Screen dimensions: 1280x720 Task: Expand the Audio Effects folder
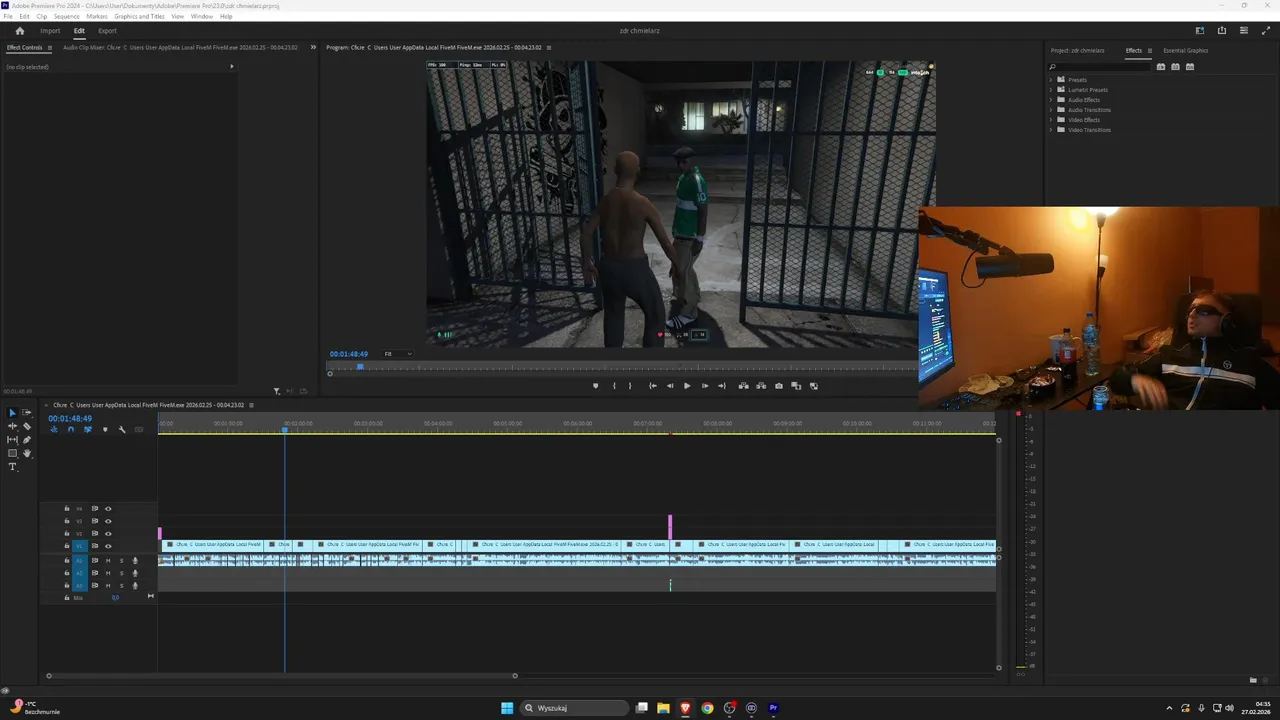point(1051,100)
